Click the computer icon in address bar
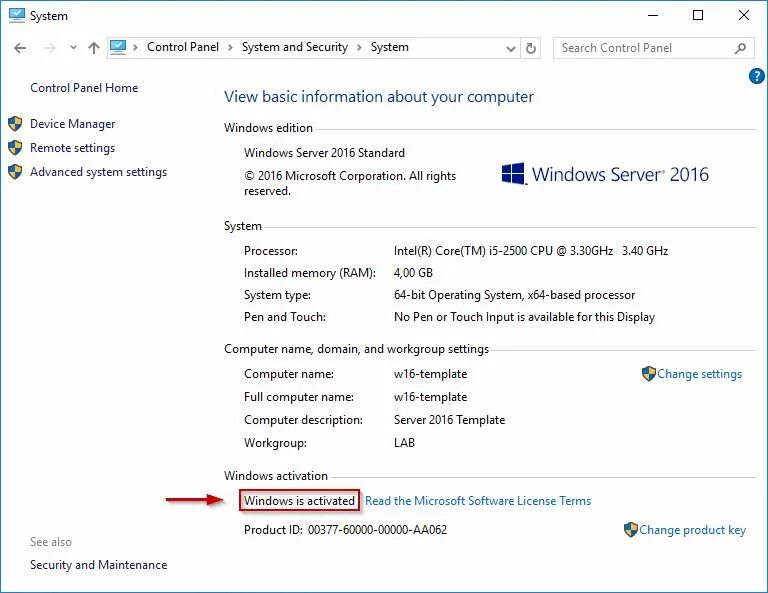Viewport: 768px width, 593px height. point(118,47)
